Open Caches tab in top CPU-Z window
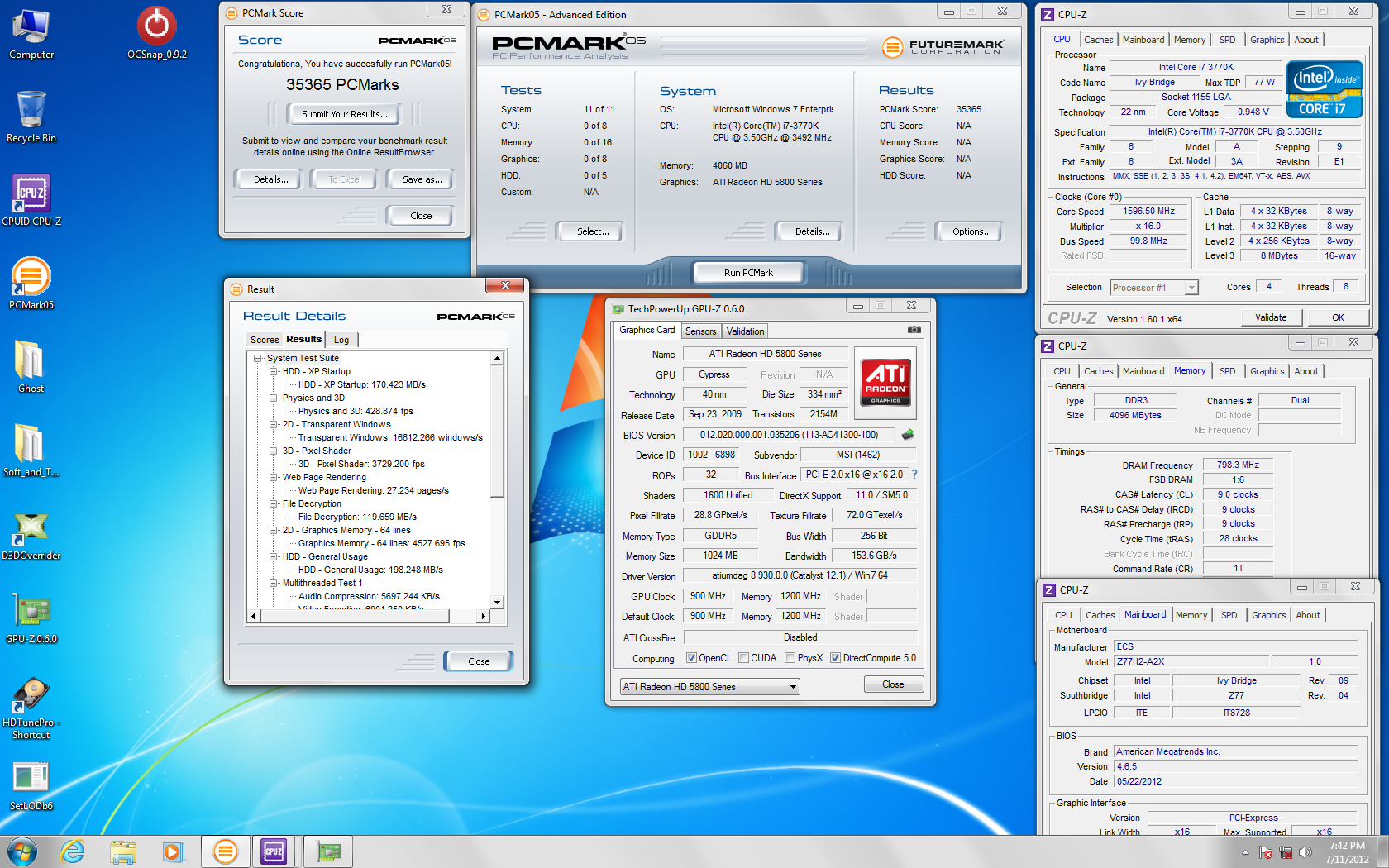This screenshot has height=868, width=1389. tap(1099, 40)
